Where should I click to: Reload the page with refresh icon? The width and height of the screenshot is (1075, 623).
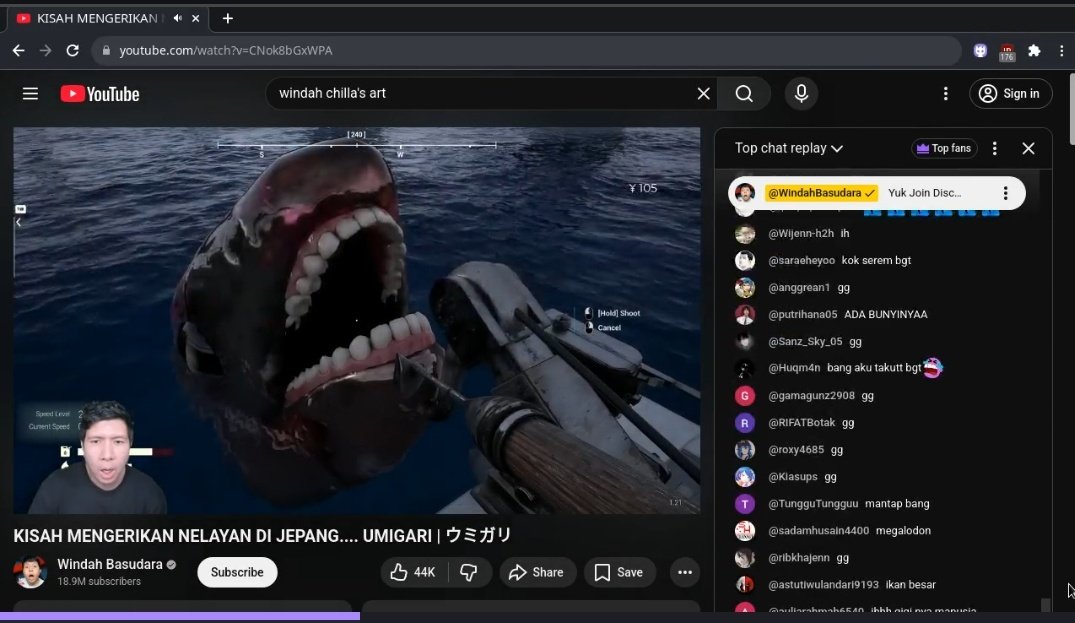click(72, 50)
